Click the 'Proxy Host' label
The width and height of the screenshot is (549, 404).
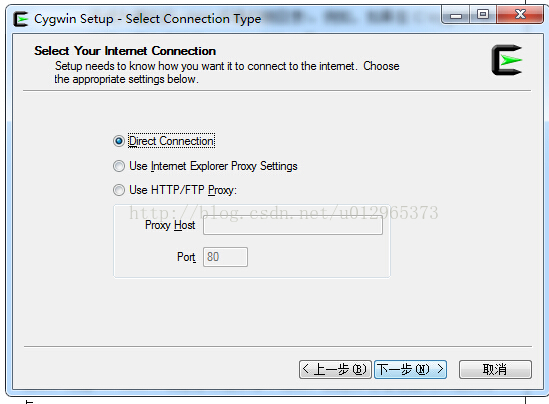click(x=170, y=225)
